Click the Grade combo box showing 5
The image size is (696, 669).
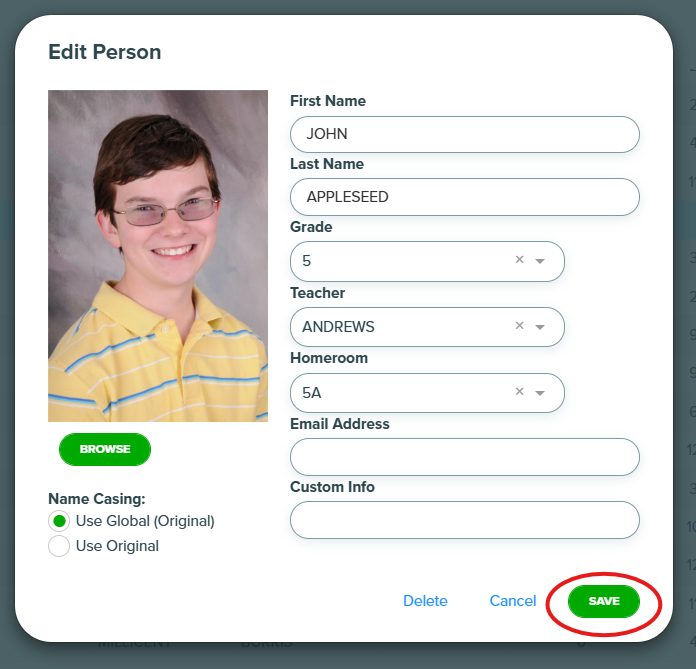(x=427, y=261)
